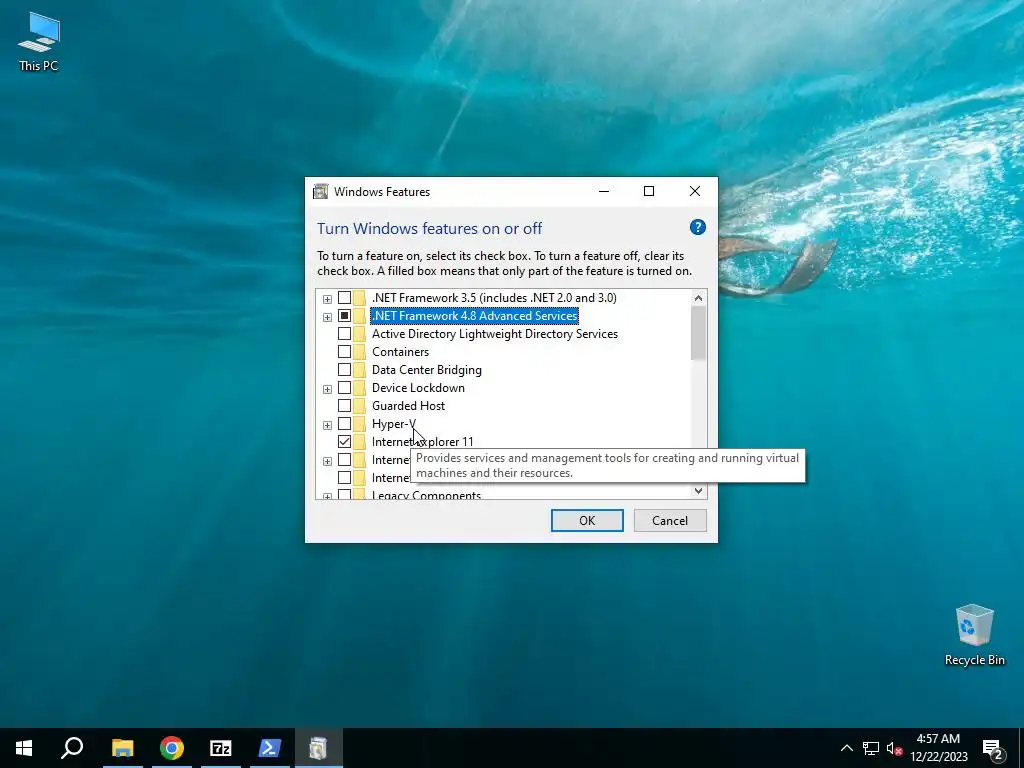Select .NET Framework 3.5 row text
The height and width of the screenshot is (768, 1024).
coord(494,298)
